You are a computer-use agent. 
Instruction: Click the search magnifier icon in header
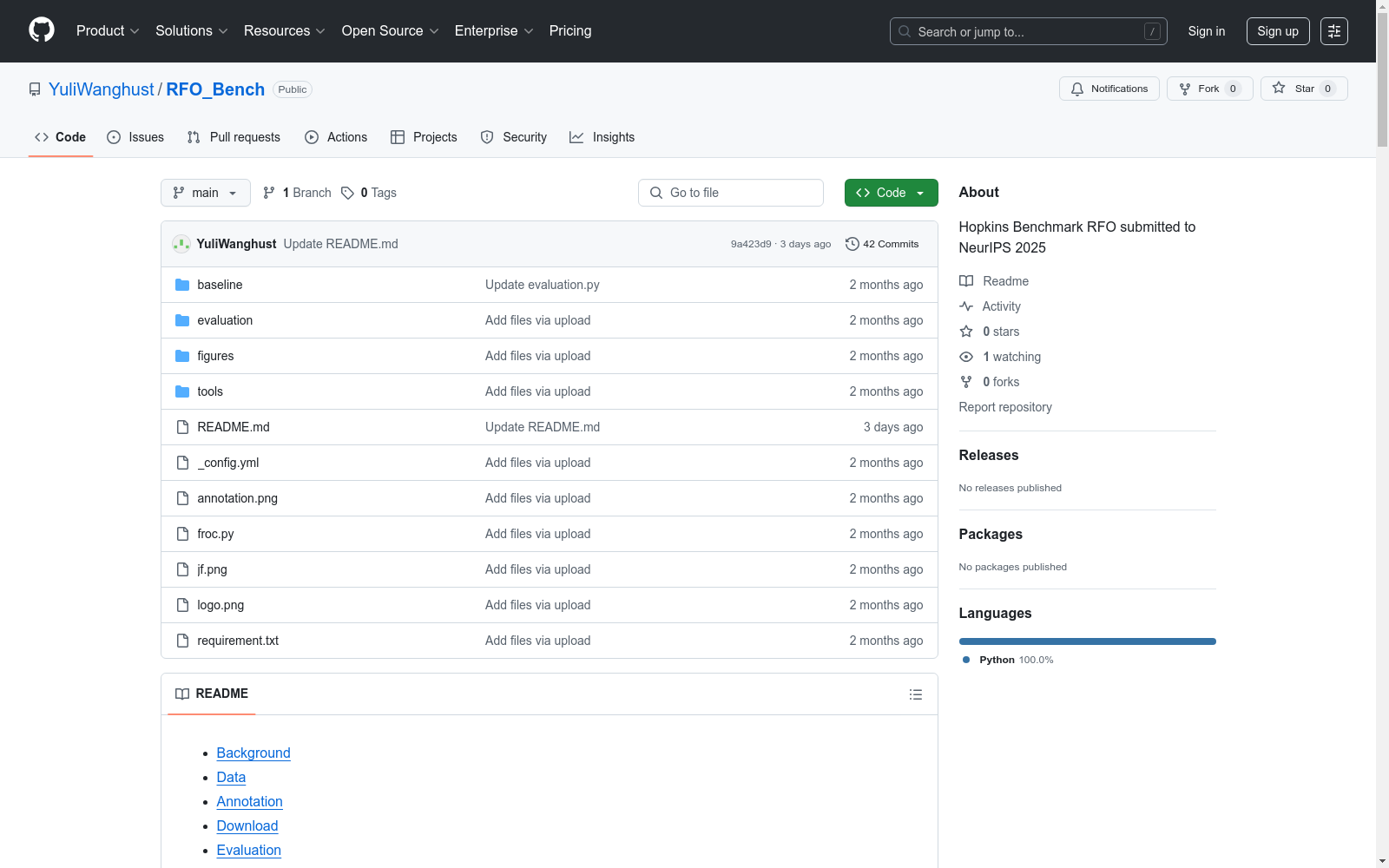coord(905,31)
